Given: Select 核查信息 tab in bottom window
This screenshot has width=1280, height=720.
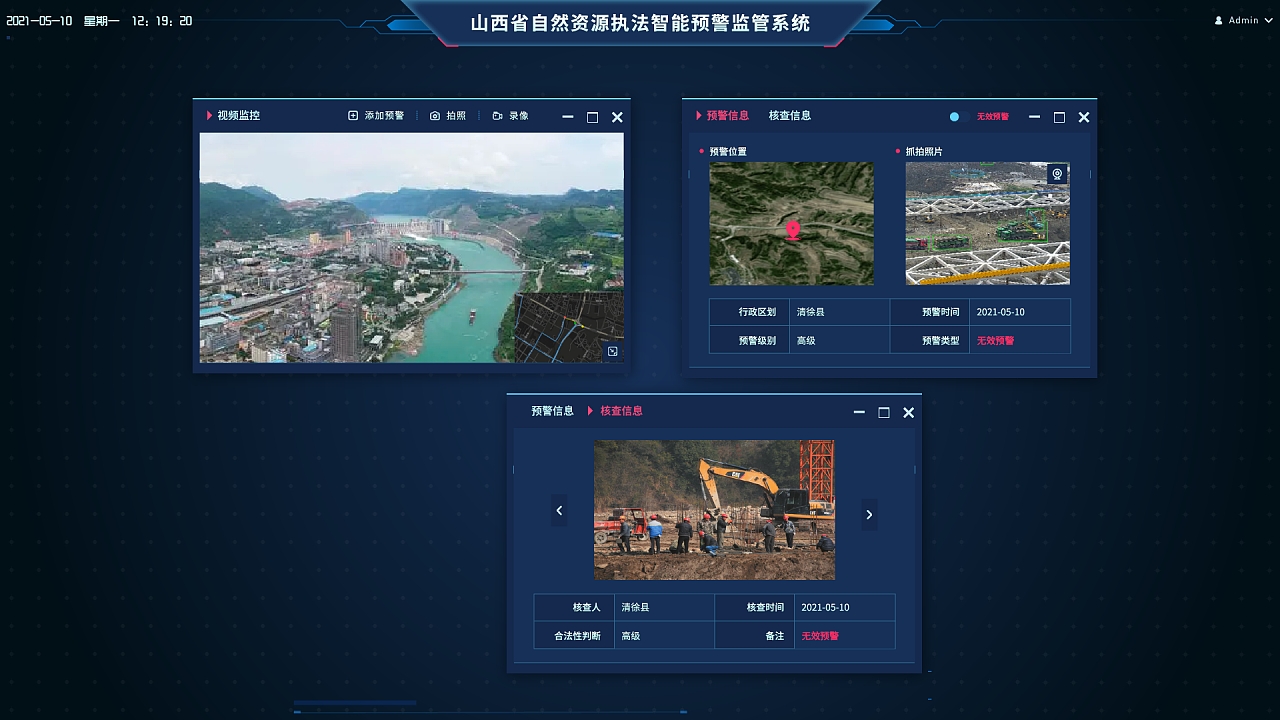Looking at the screenshot, I should pos(622,411).
